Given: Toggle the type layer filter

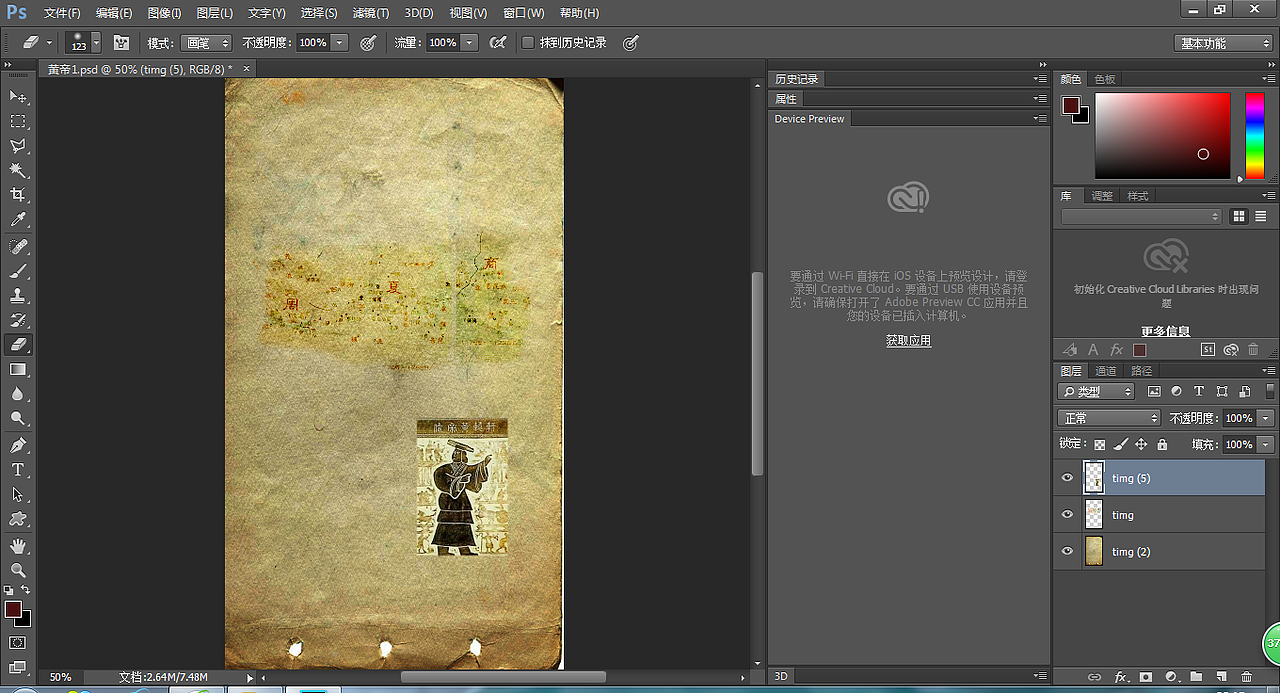Looking at the screenshot, I should pos(1199,392).
